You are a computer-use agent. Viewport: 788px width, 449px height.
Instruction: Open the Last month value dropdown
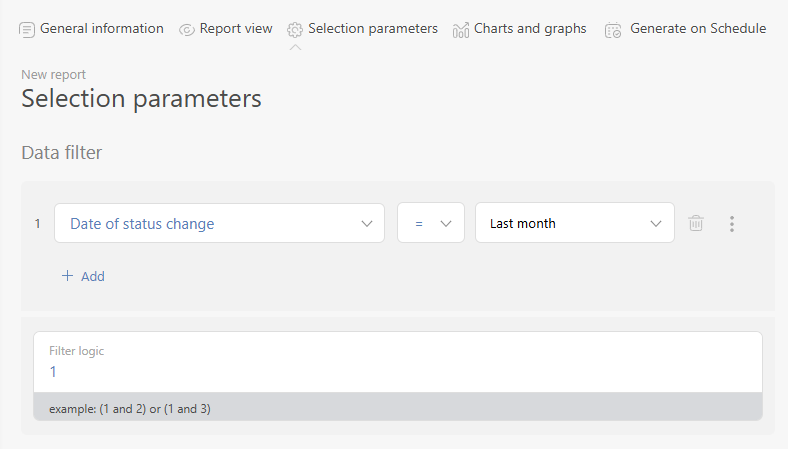click(x=575, y=223)
